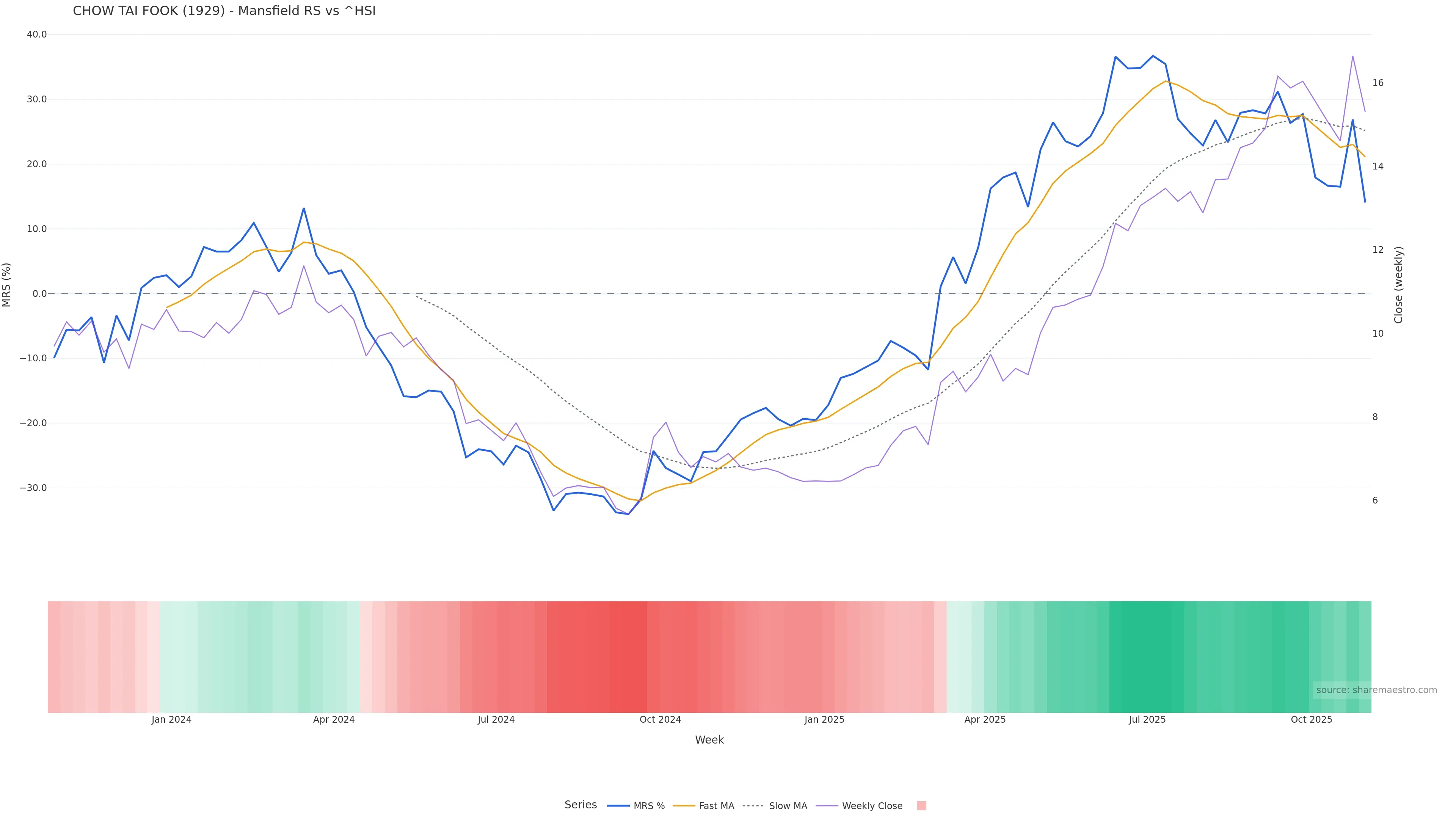Click the 40.0 tick on MRS axis

(x=37, y=35)
